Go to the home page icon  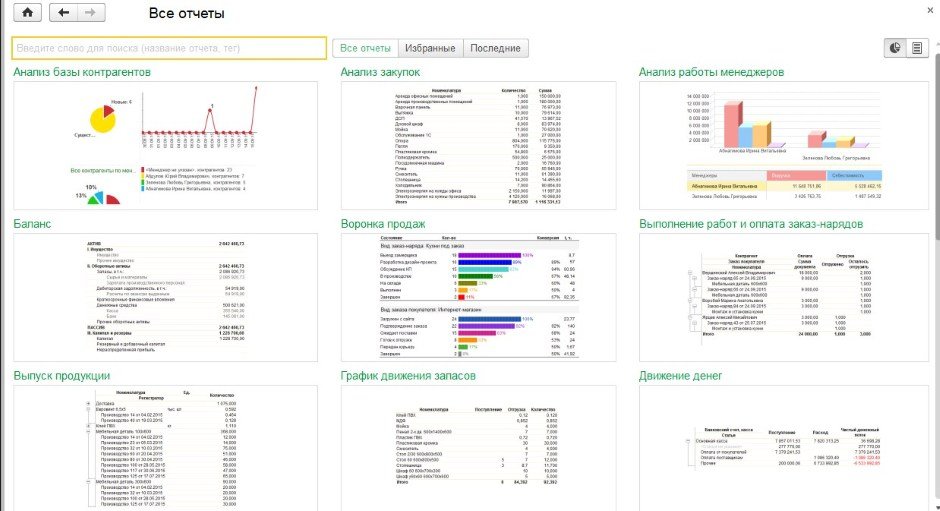[26, 13]
